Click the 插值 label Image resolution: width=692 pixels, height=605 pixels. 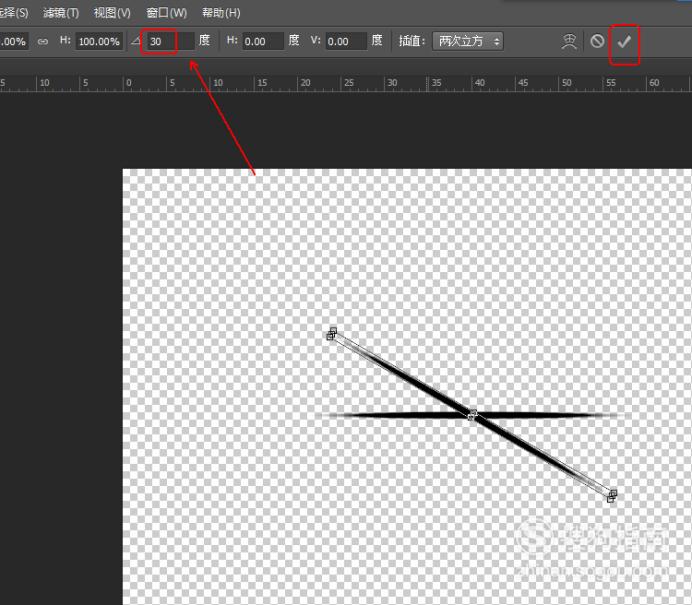point(411,41)
